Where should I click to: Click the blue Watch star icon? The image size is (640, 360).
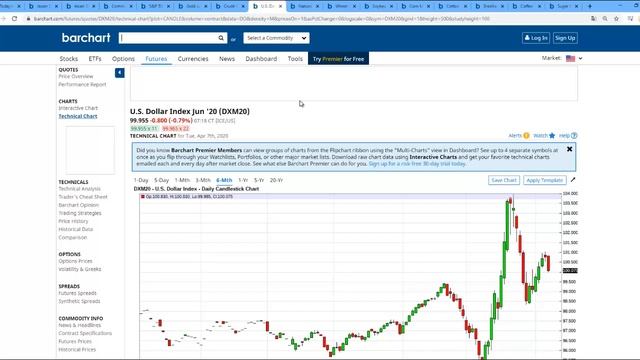[552, 136]
